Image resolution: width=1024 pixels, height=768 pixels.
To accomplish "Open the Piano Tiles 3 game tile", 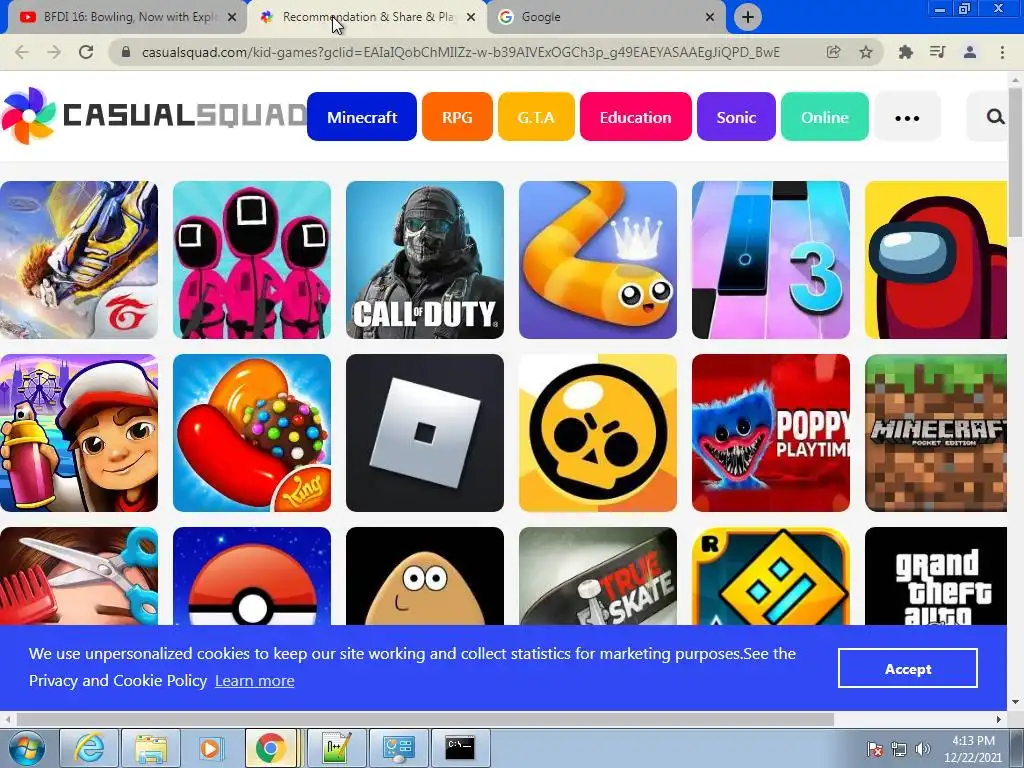I will [771, 260].
